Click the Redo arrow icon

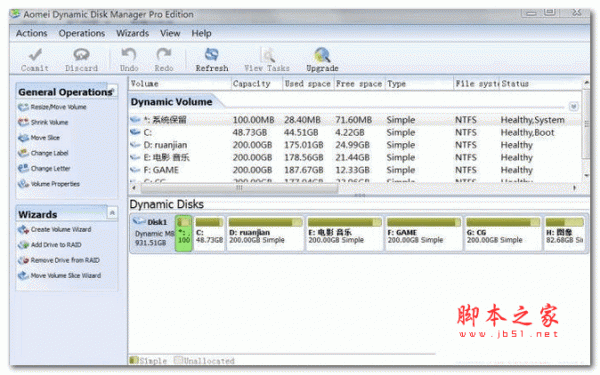click(164, 55)
